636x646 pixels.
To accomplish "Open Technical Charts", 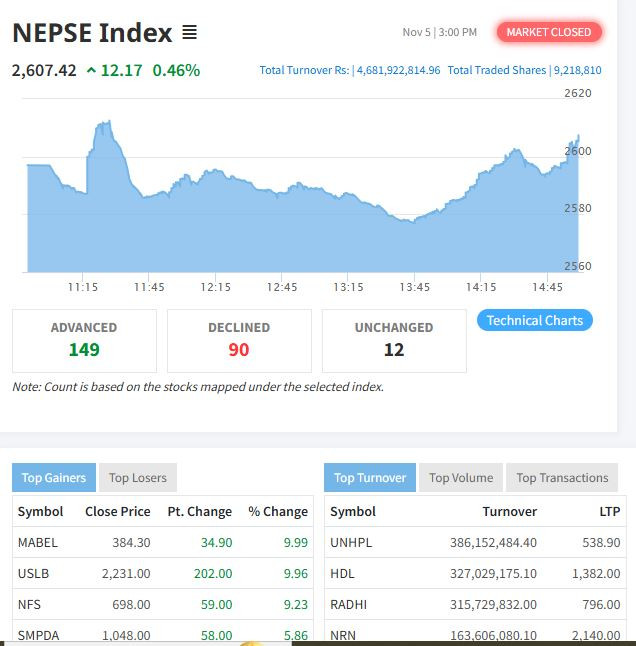I will point(535,320).
